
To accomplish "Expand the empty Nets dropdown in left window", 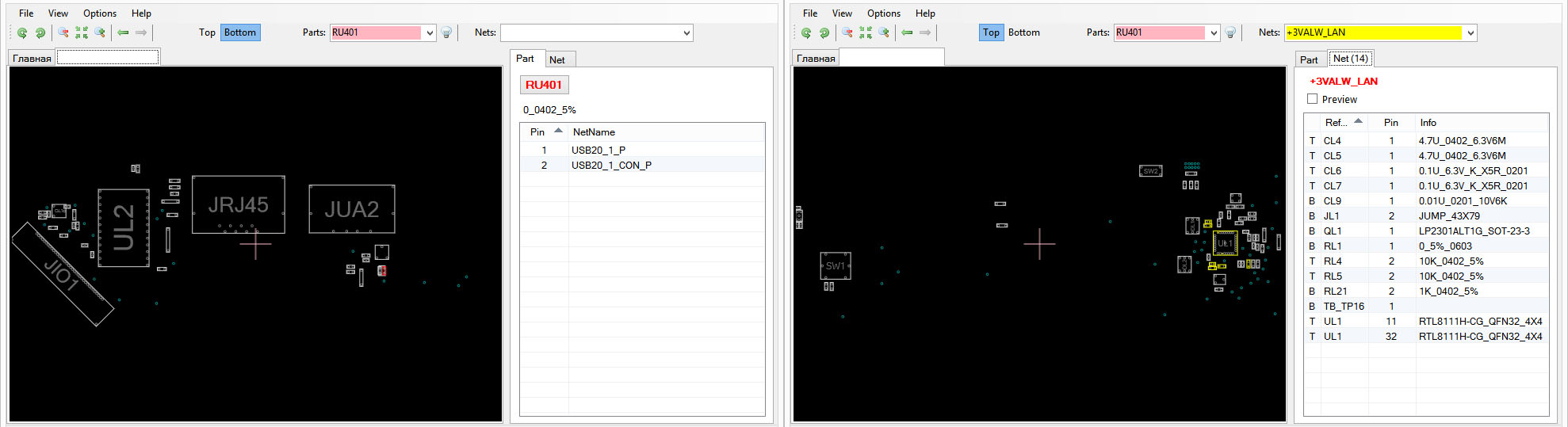I will pos(686,32).
